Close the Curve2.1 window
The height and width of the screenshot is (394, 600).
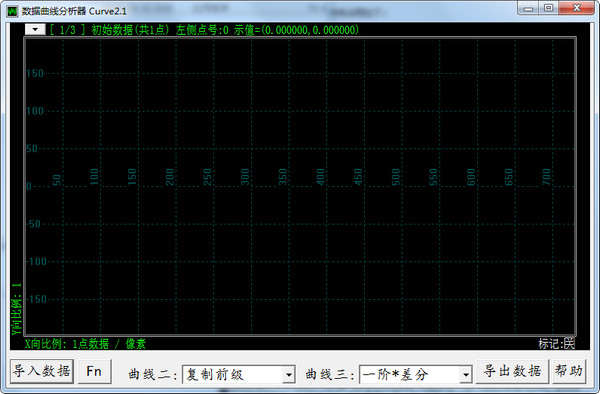pos(577,8)
